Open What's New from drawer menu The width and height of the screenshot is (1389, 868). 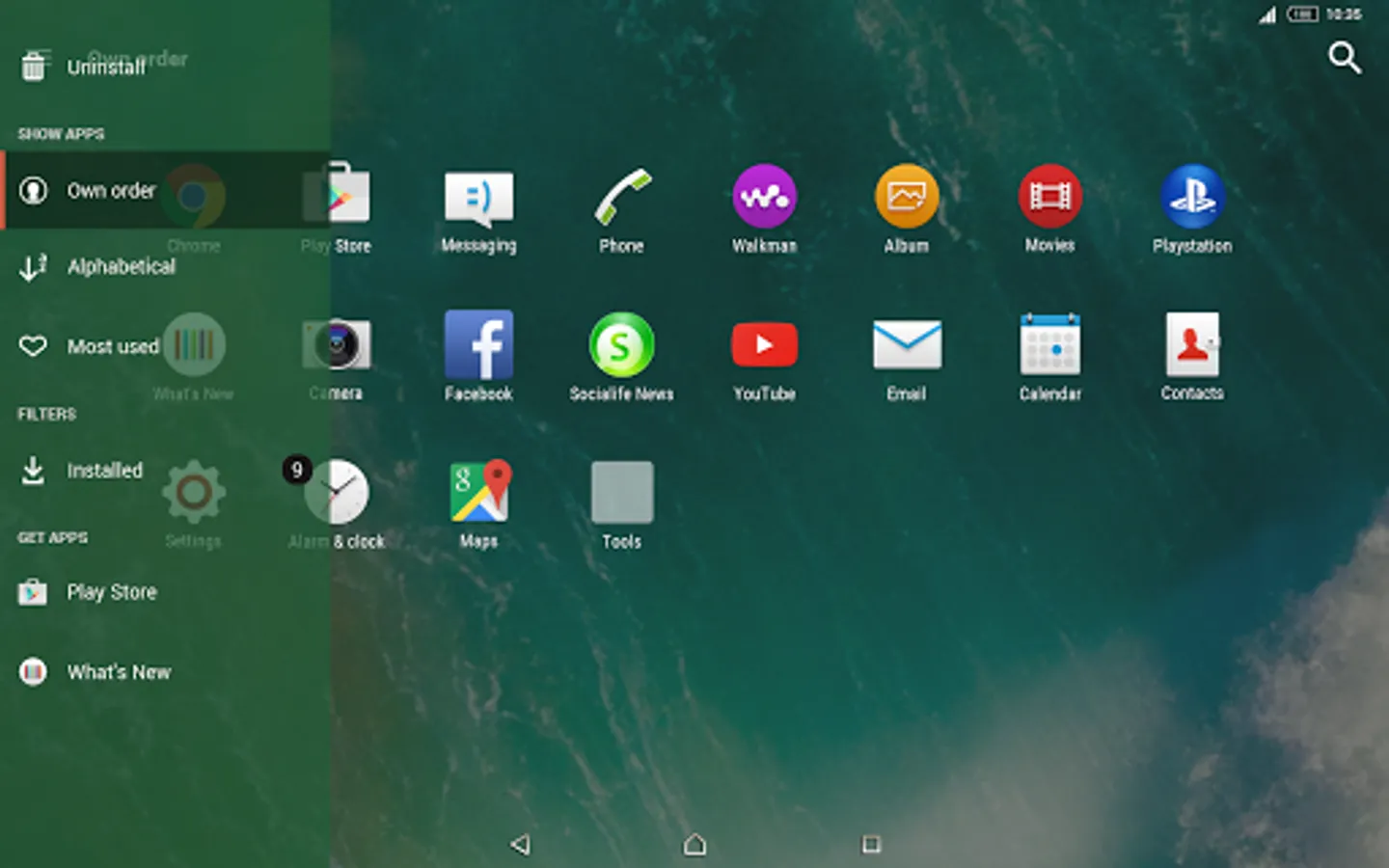pyautogui.click(x=165, y=672)
